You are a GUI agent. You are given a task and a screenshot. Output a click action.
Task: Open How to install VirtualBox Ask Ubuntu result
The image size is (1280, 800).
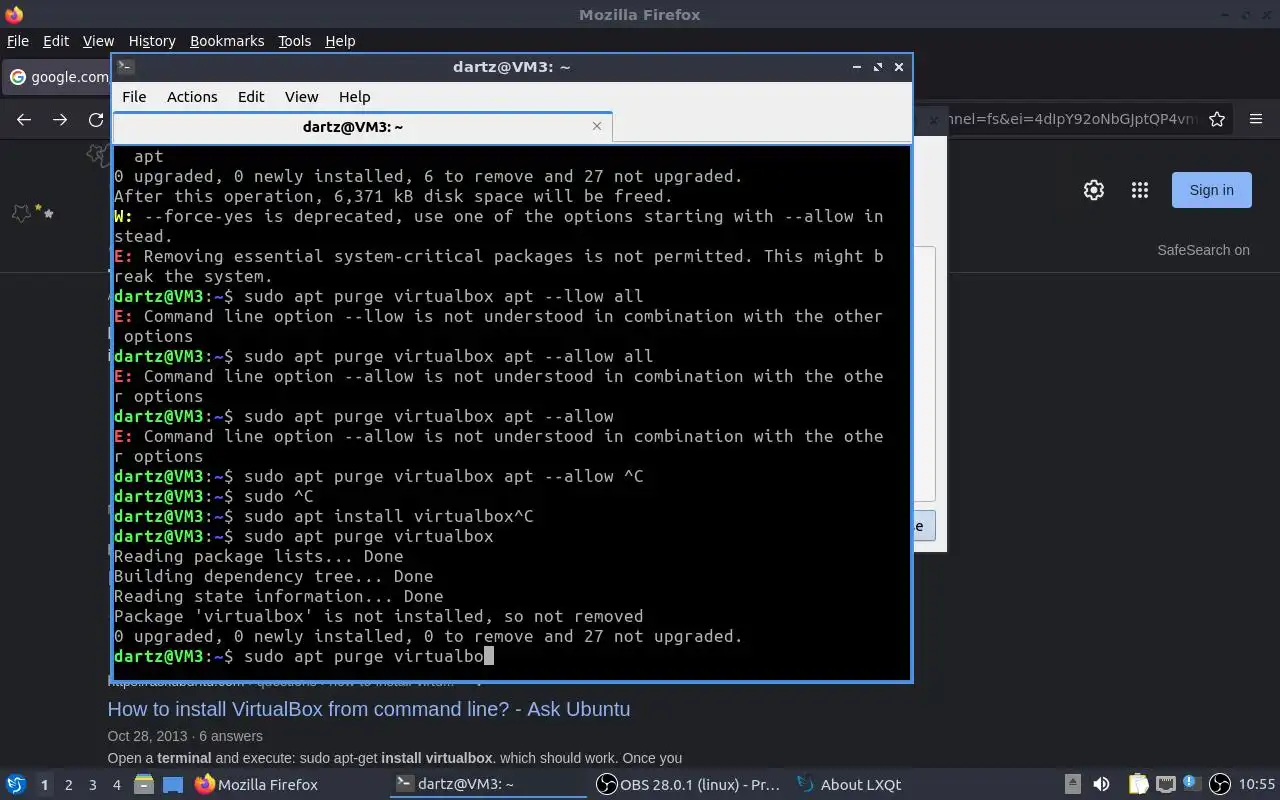pyautogui.click(x=369, y=709)
